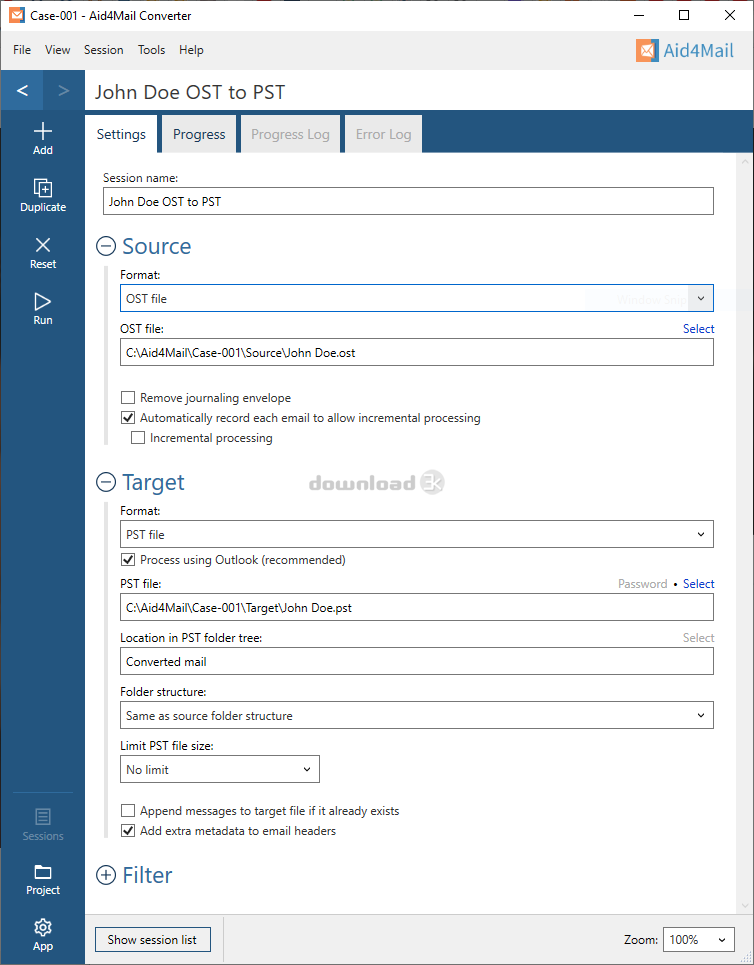Open the Tools menu
Viewport: 754px width, 965px height.
click(151, 50)
